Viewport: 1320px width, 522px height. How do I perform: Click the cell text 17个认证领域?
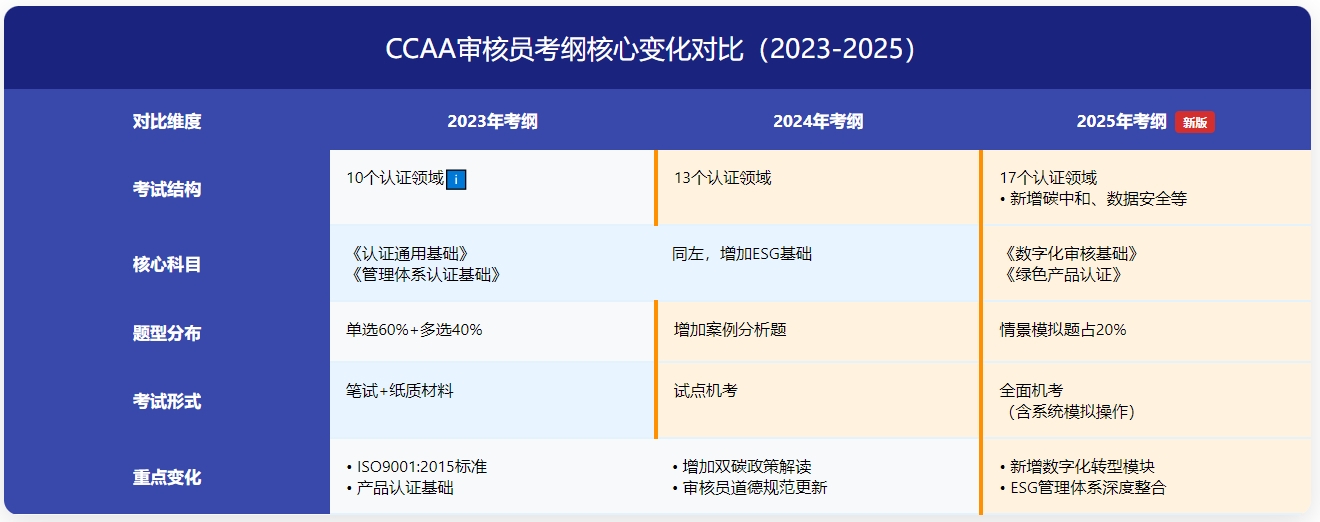pyautogui.click(x=1049, y=178)
